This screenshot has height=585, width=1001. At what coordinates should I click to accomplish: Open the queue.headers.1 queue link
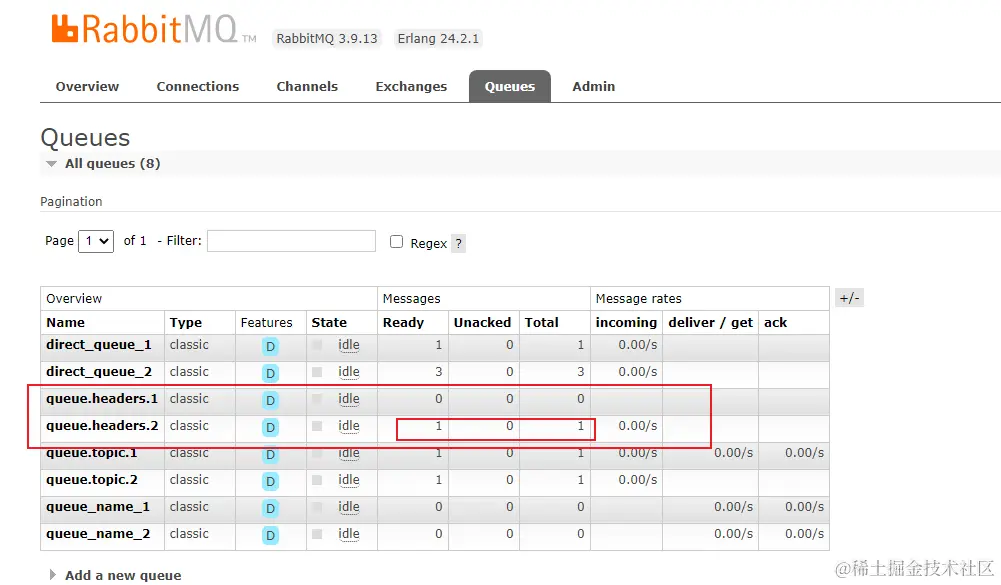102,399
